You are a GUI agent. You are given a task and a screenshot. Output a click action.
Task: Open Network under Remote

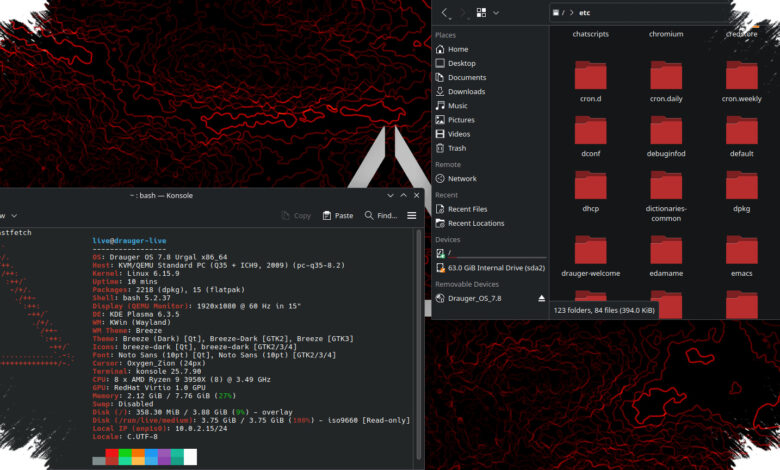click(x=490, y=179)
